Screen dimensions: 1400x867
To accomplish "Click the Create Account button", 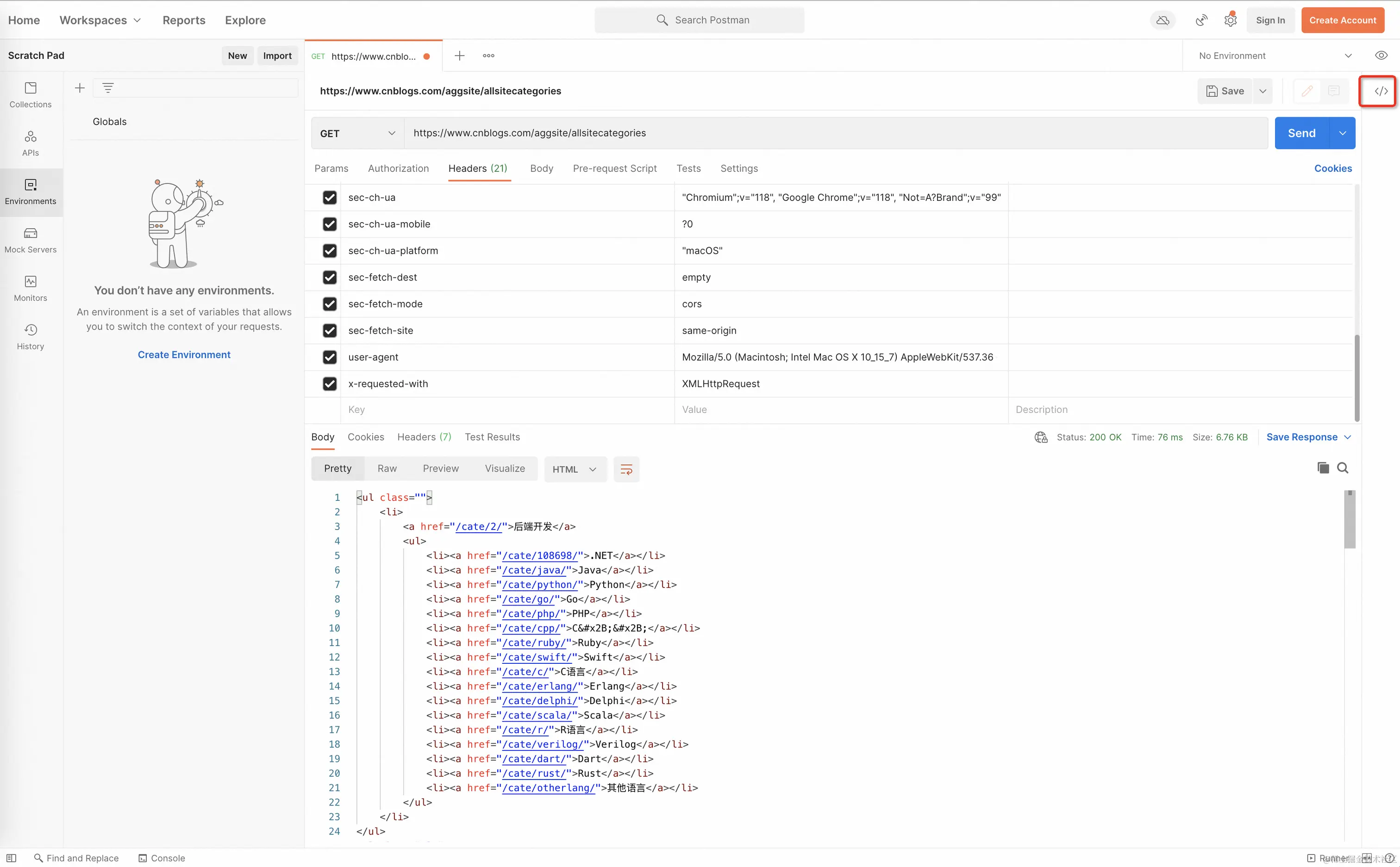I will pos(1342,20).
